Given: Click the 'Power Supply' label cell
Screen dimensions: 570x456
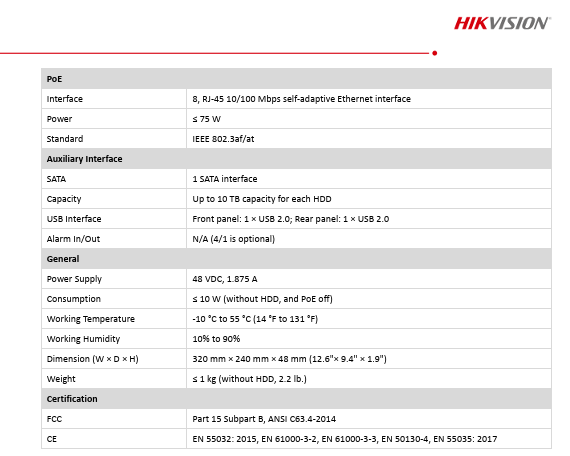Looking at the screenshot, I should [114, 279].
